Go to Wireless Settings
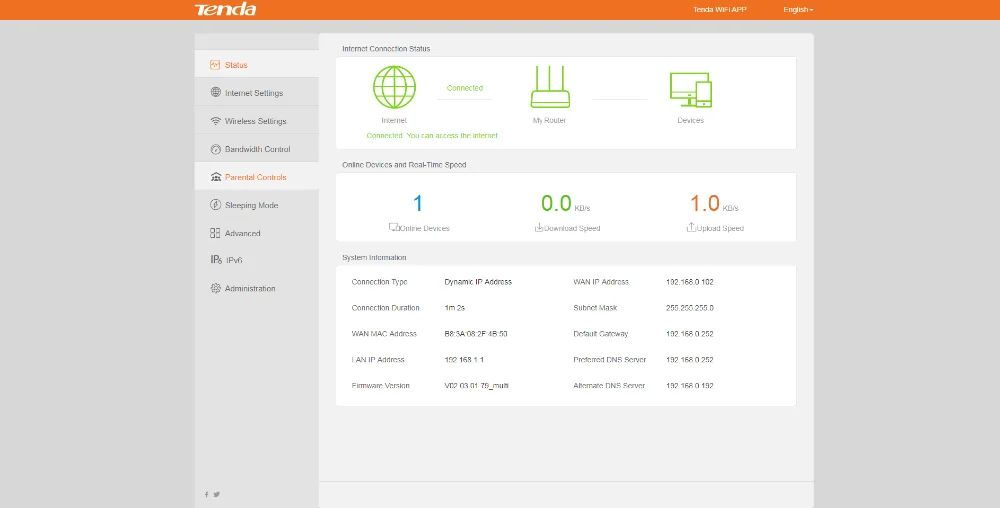 [255, 121]
